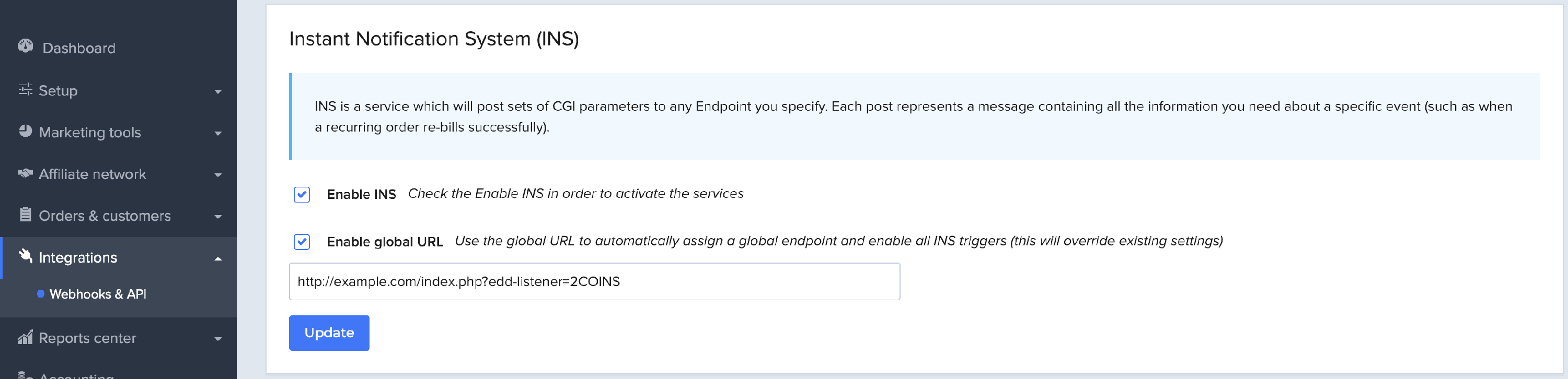Expand the Marketing tools arrow
Screen dimensions: 1568x379
pyautogui.click(x=218, y=133)
